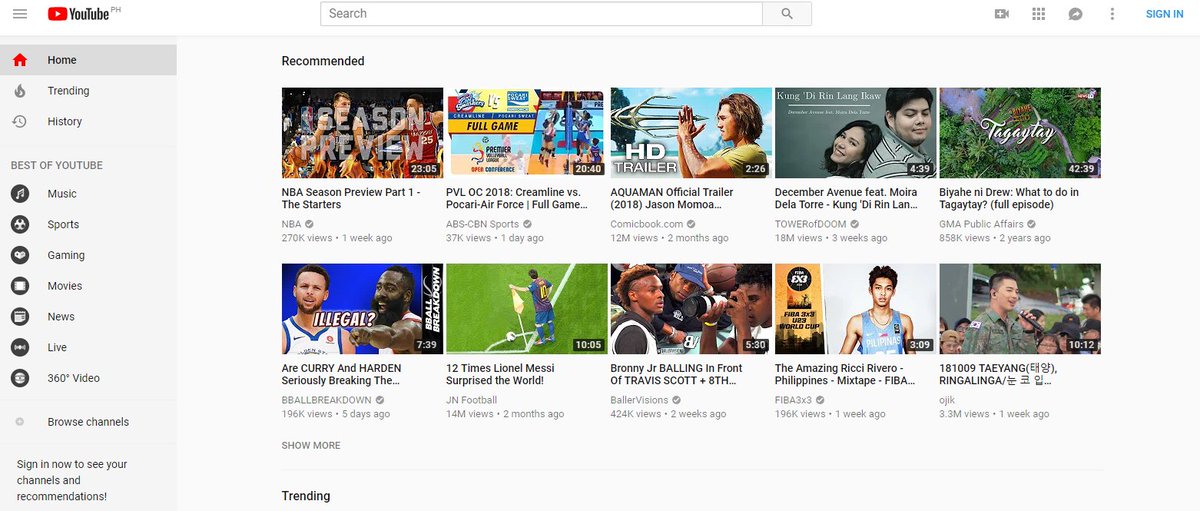1200x511 pixels.
Task: Open the upload video camera icon
Action: point(1002,14)
